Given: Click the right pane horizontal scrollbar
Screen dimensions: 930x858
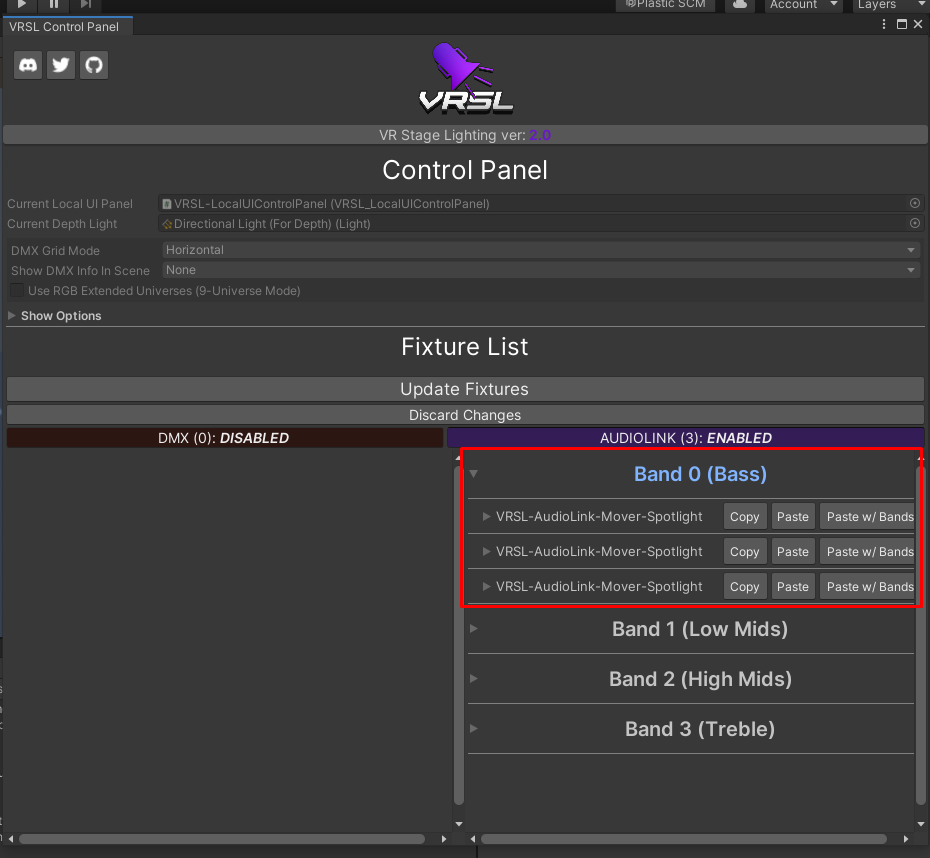Looking at the screenshot, I should point(684,839).
